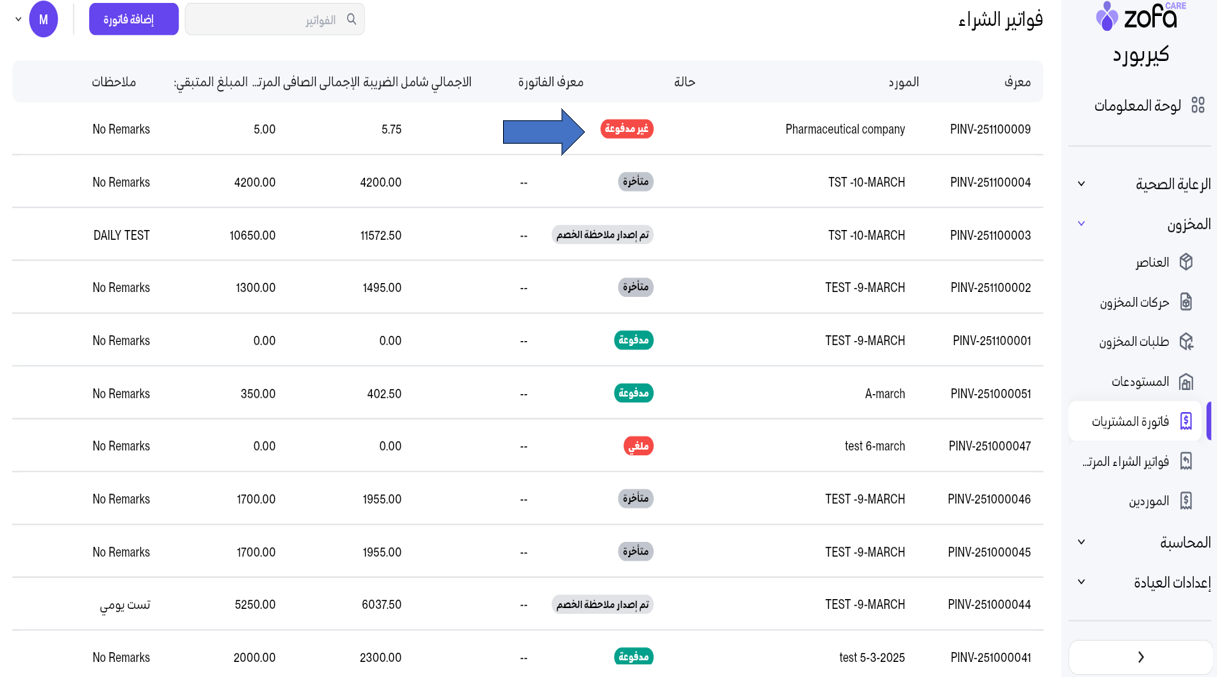This screenshot has width=1217, height=677.
Task: Click the غير مدفوعة red status badge
Action: [x=627, y=129]
